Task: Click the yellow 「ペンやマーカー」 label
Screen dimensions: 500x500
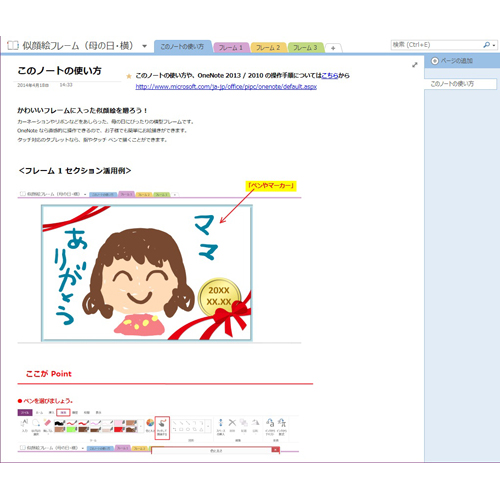Action: [x=271, y=186]
